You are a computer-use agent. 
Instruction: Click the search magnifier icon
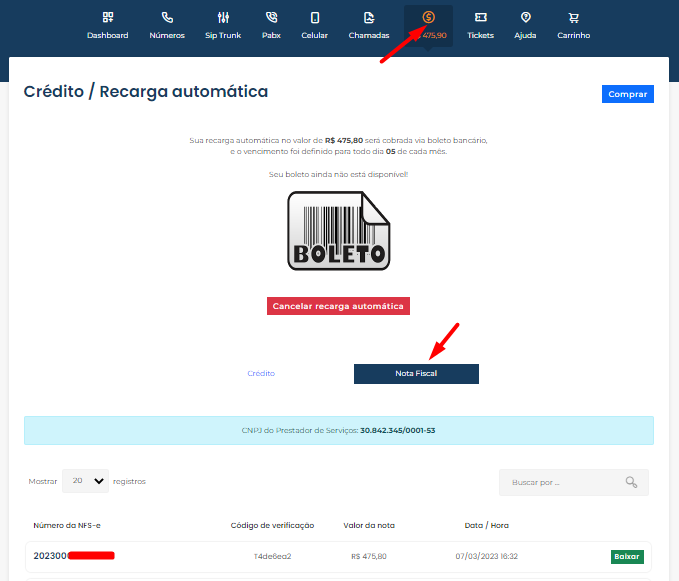click(x=631, y=482)
